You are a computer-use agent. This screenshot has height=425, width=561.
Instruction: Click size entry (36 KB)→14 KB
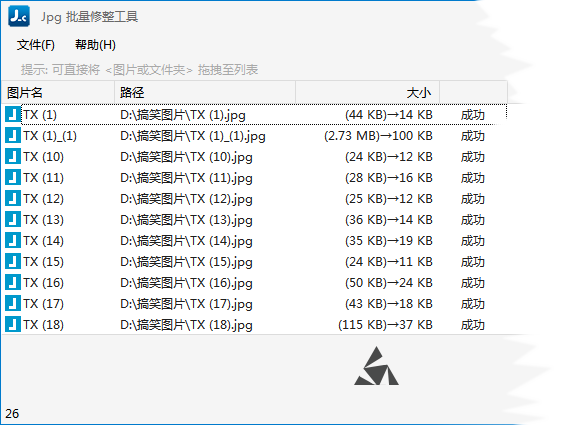coord(389,220)
